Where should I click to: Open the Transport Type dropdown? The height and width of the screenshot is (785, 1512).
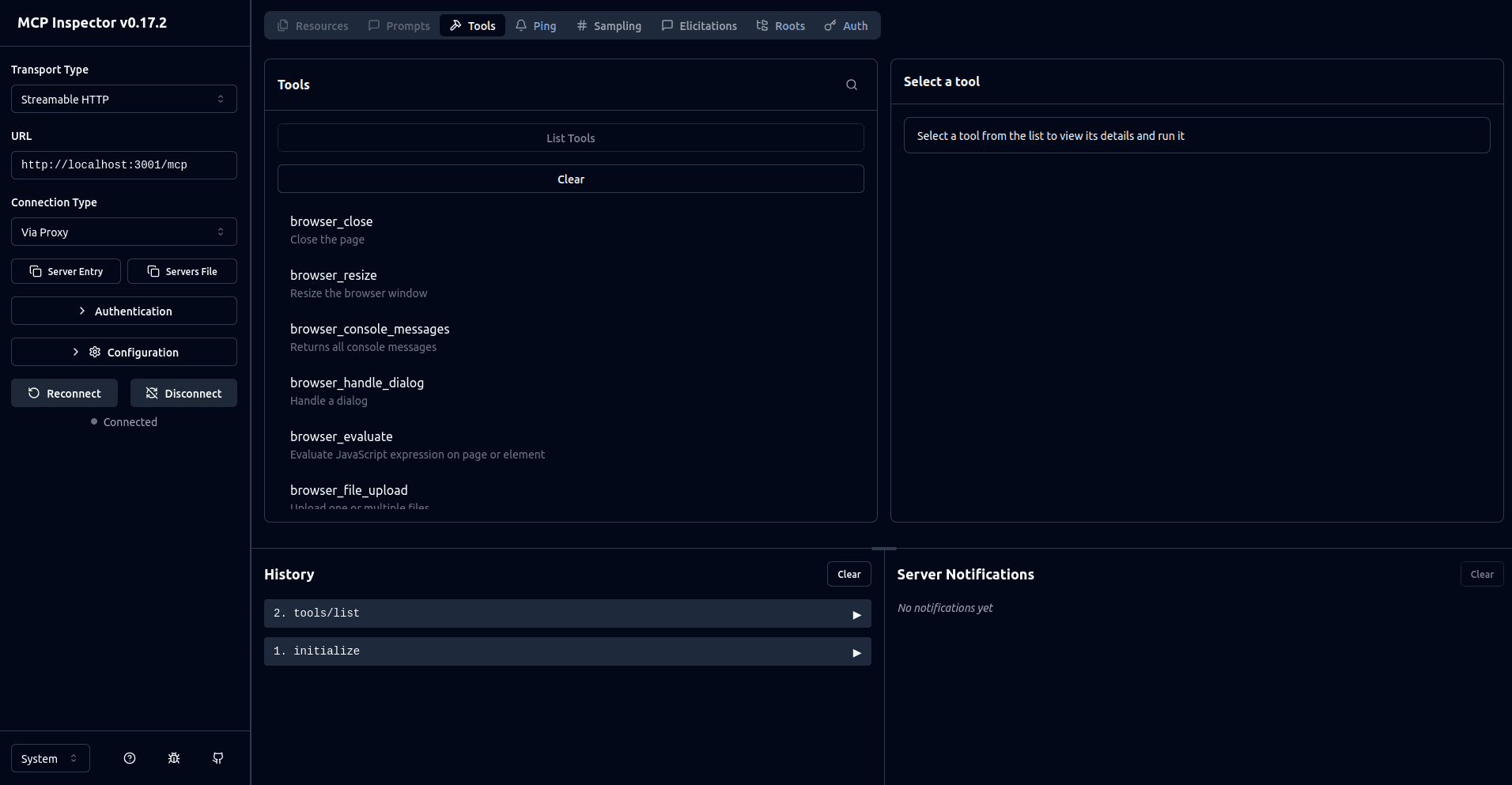click(x=123, y=99)
